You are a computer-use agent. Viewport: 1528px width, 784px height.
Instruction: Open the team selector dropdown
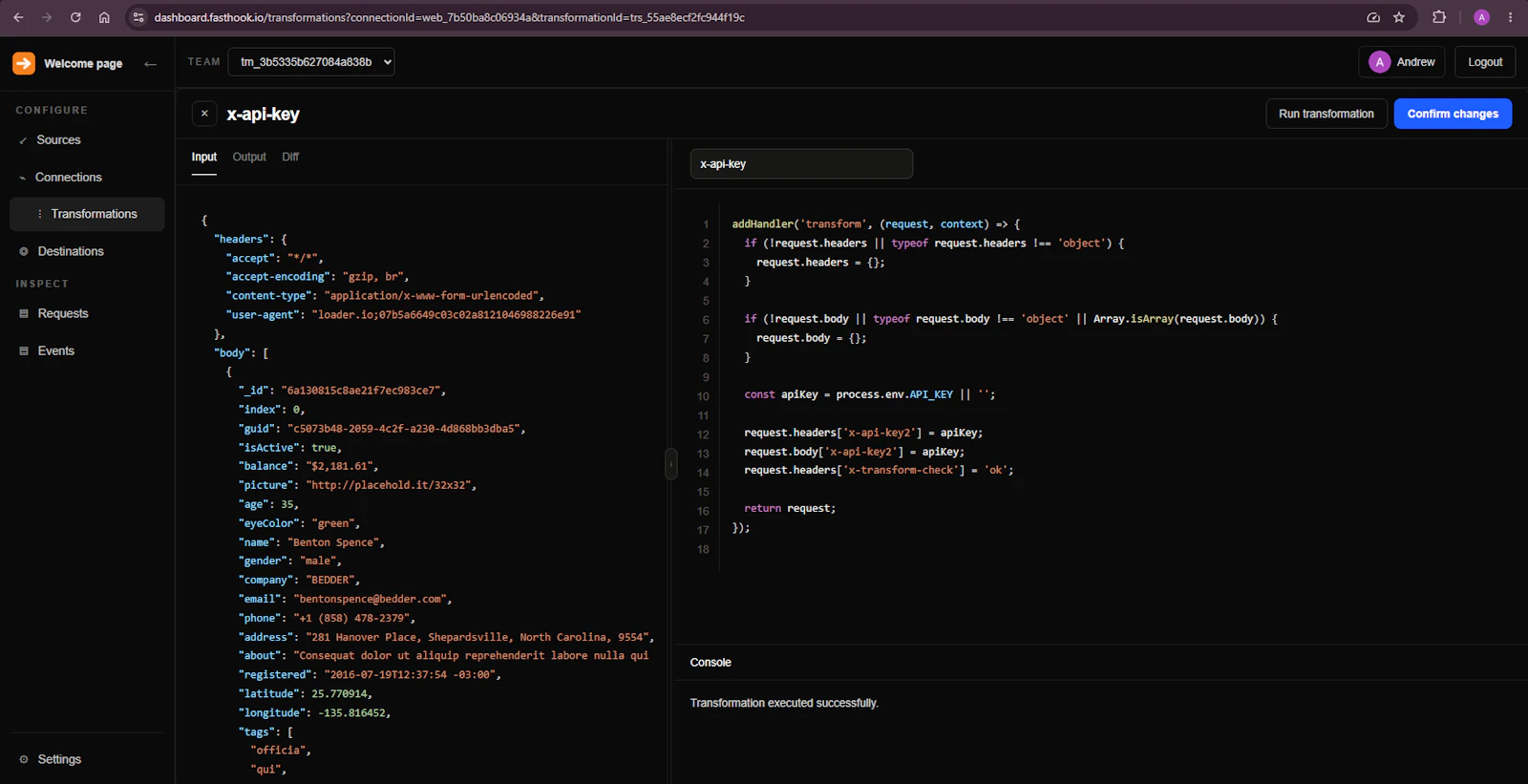point(311,62)
